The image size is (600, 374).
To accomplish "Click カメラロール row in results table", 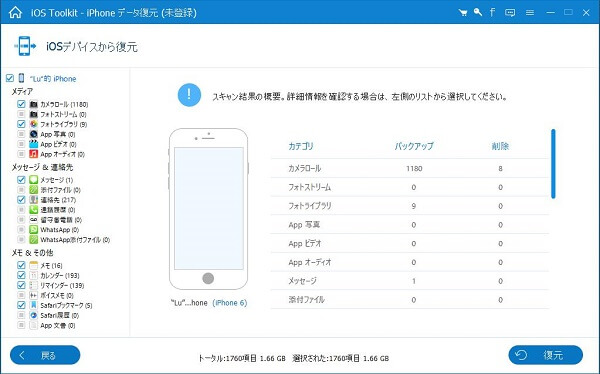I will coord(410,168).
